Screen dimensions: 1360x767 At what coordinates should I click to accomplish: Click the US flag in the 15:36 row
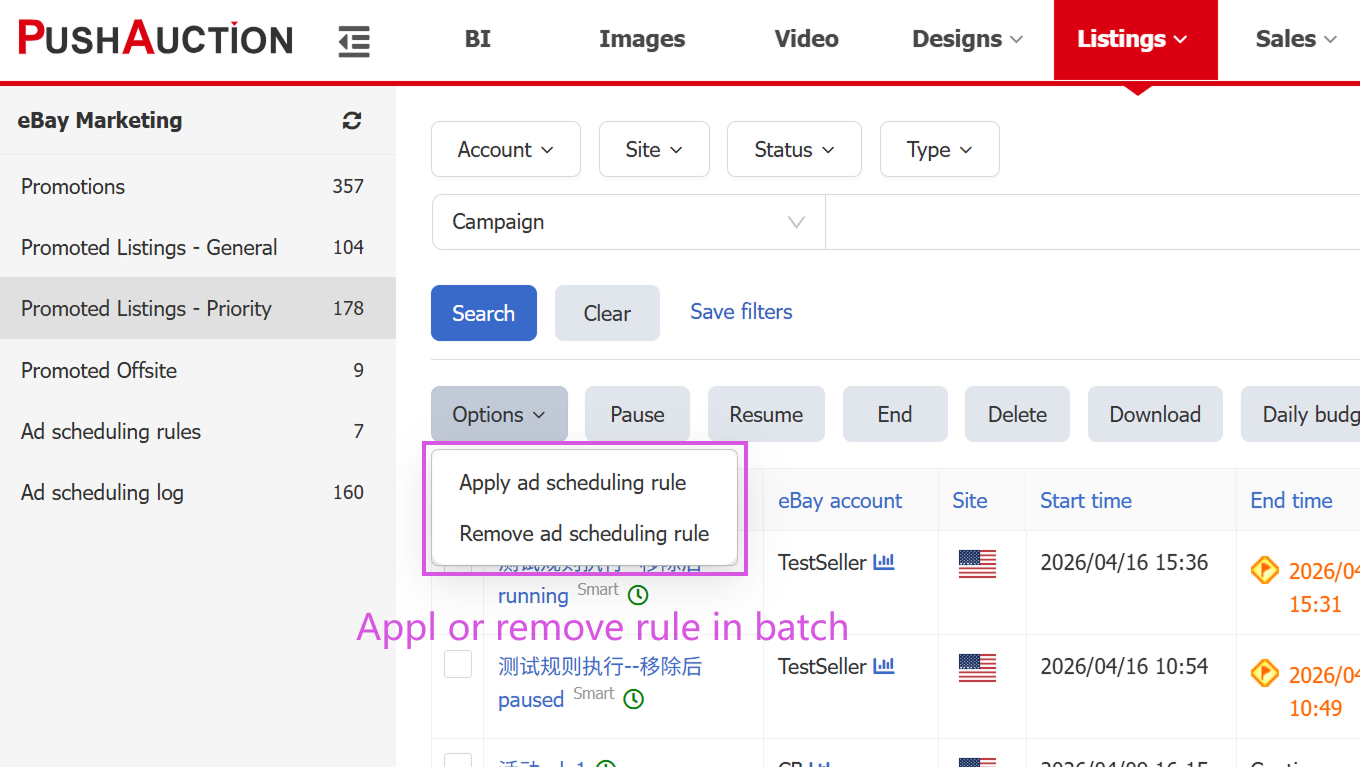pos(977,564)
